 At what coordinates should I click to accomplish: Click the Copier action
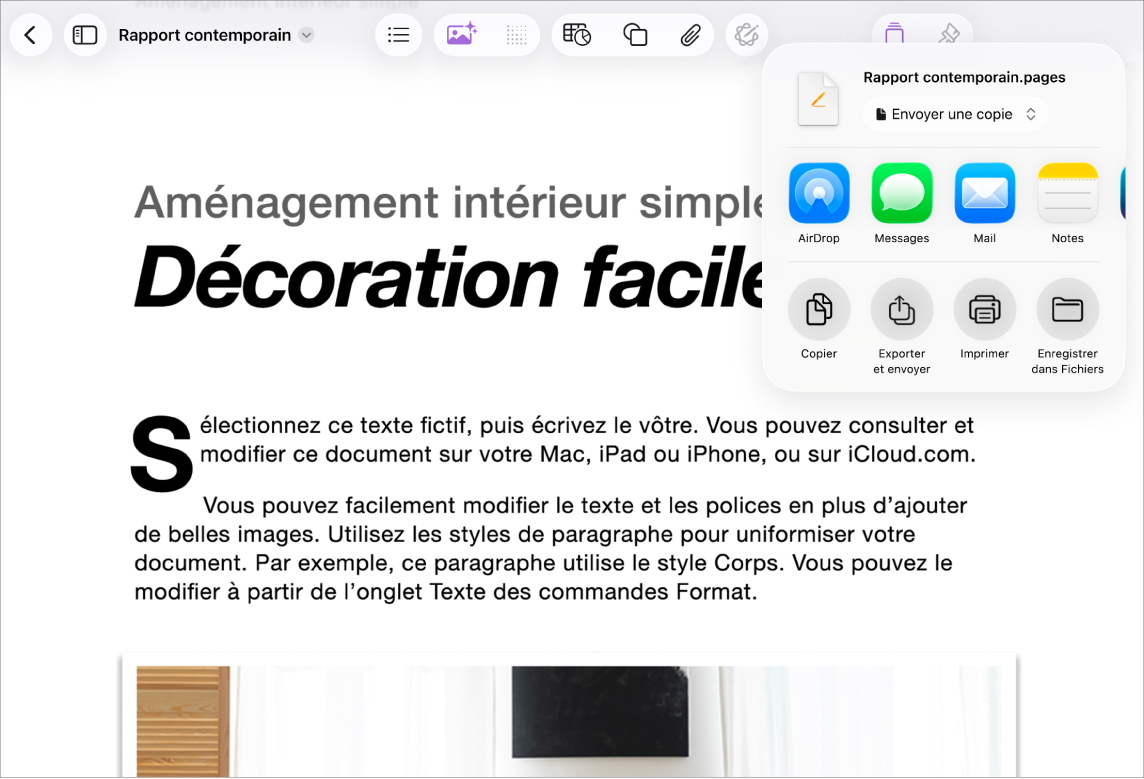point(819,319)
